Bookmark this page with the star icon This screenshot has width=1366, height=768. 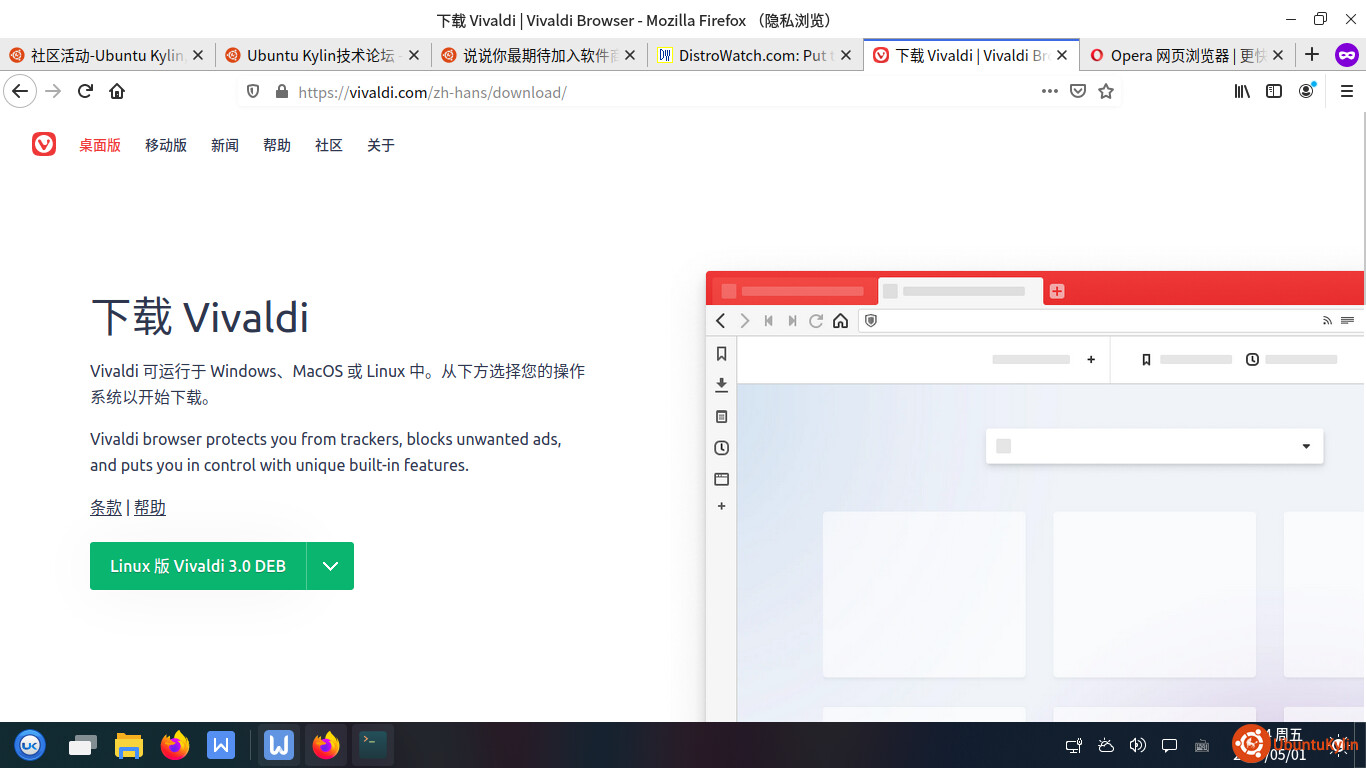click(1105, 91)
